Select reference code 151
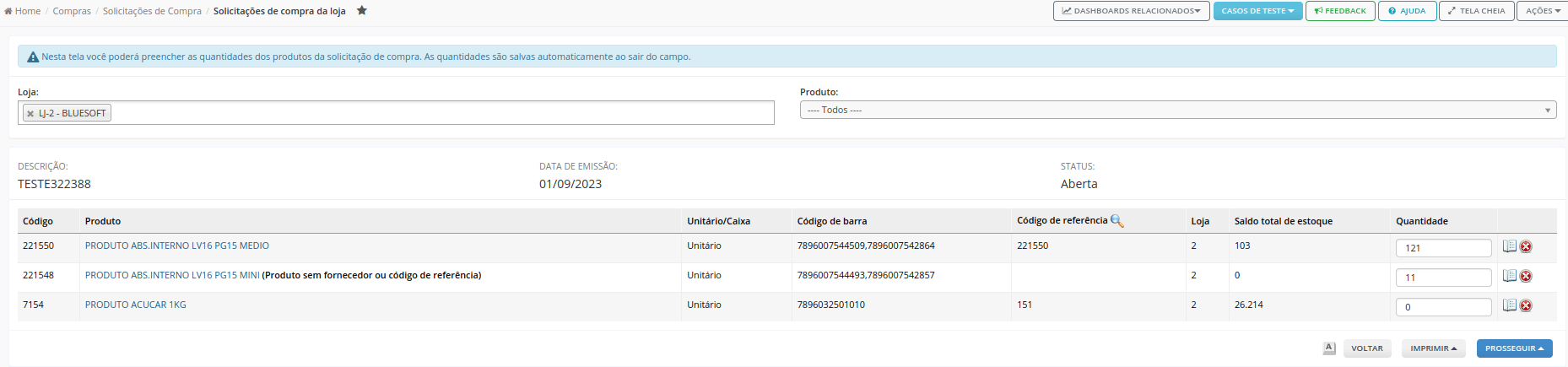This screenshot has width=1568, height=367. tap(1025, 305)
